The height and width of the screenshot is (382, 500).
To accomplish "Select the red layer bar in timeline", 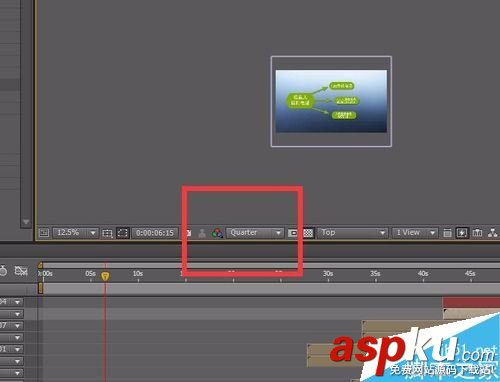I will tap(471, 302).
